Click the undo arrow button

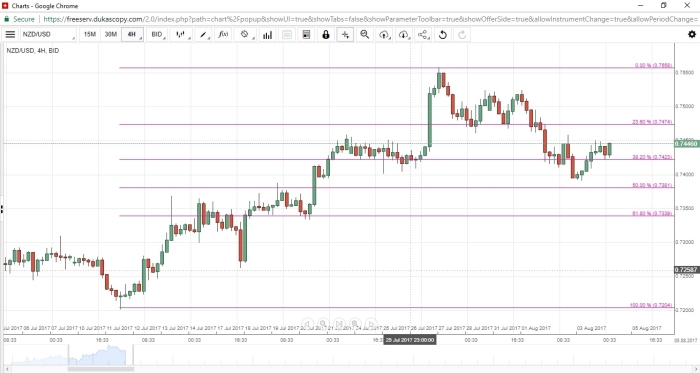point(442,34)
